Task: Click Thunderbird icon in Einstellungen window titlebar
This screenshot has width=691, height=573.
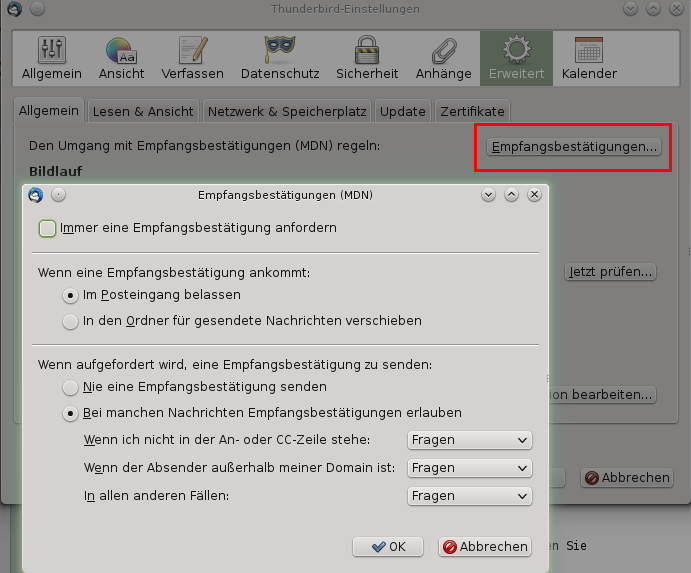Action: (15, 9)
